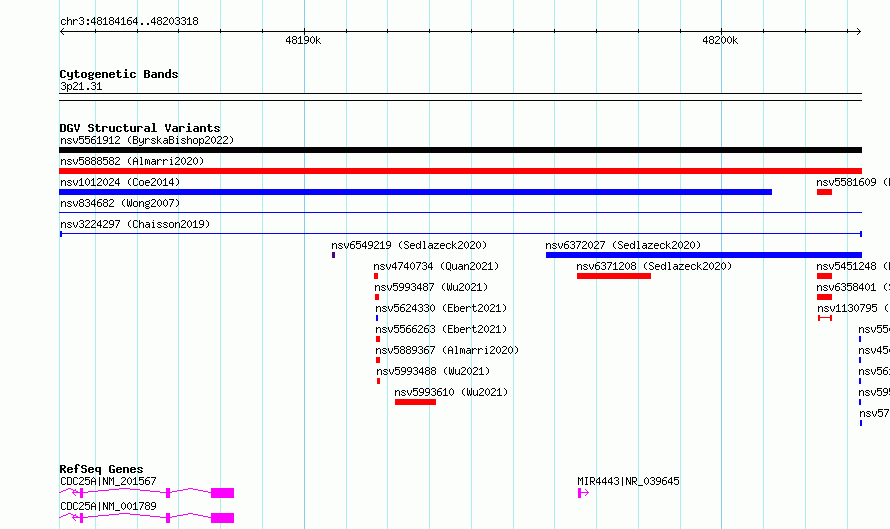The image size is (890, 529).
Task: Click the chr3:48184164..48203318 region label
Action: click(129, 22)
